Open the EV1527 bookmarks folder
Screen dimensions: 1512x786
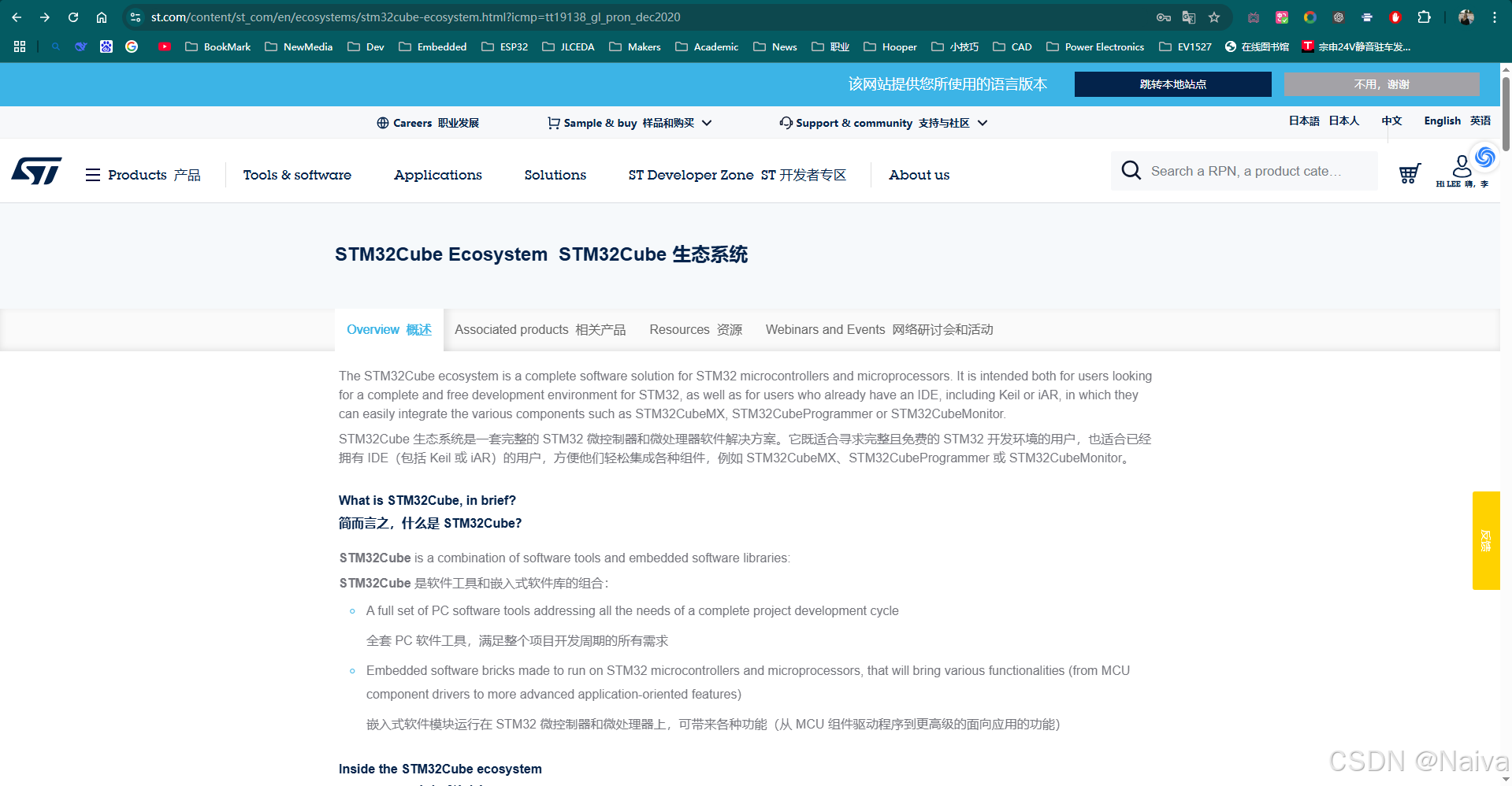click(1185, 46)
